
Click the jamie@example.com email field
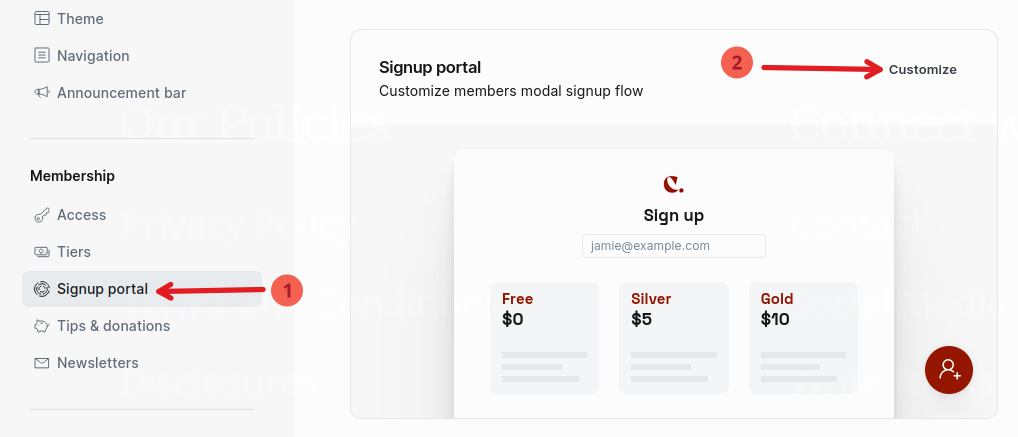tap(673, 246)
